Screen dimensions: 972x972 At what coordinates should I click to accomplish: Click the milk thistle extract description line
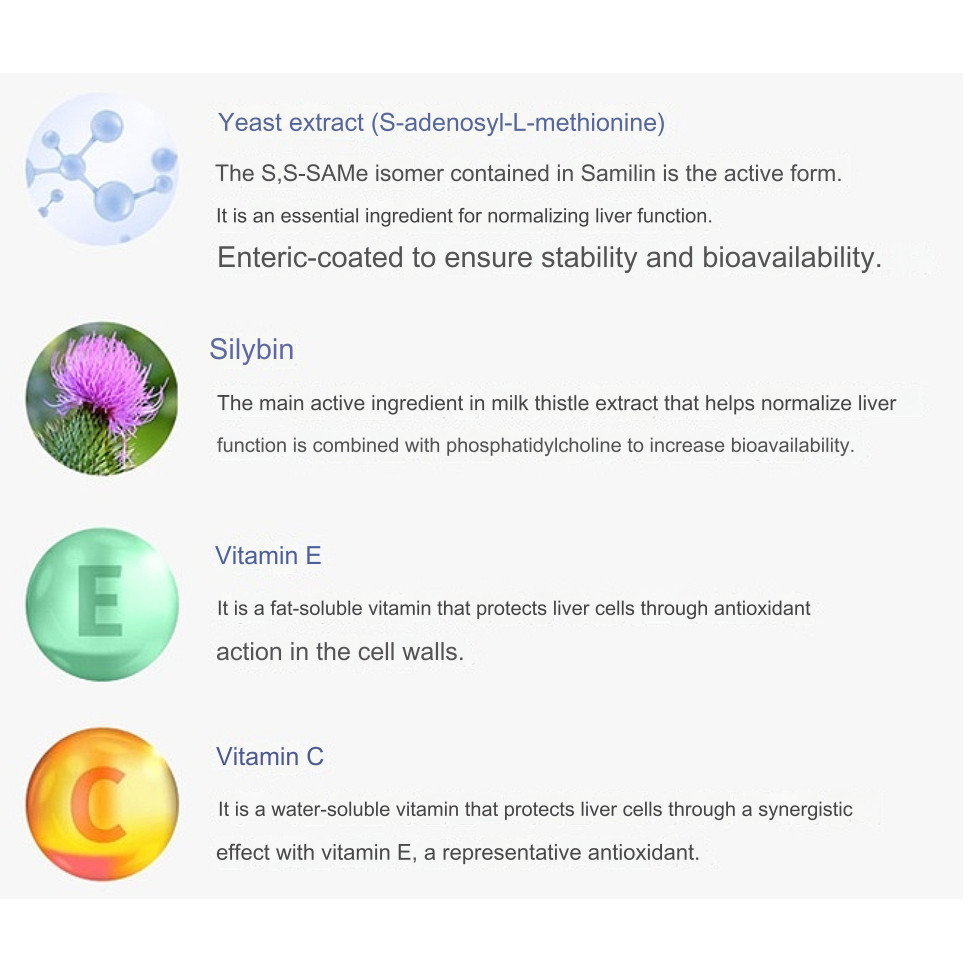pos(557,404)
